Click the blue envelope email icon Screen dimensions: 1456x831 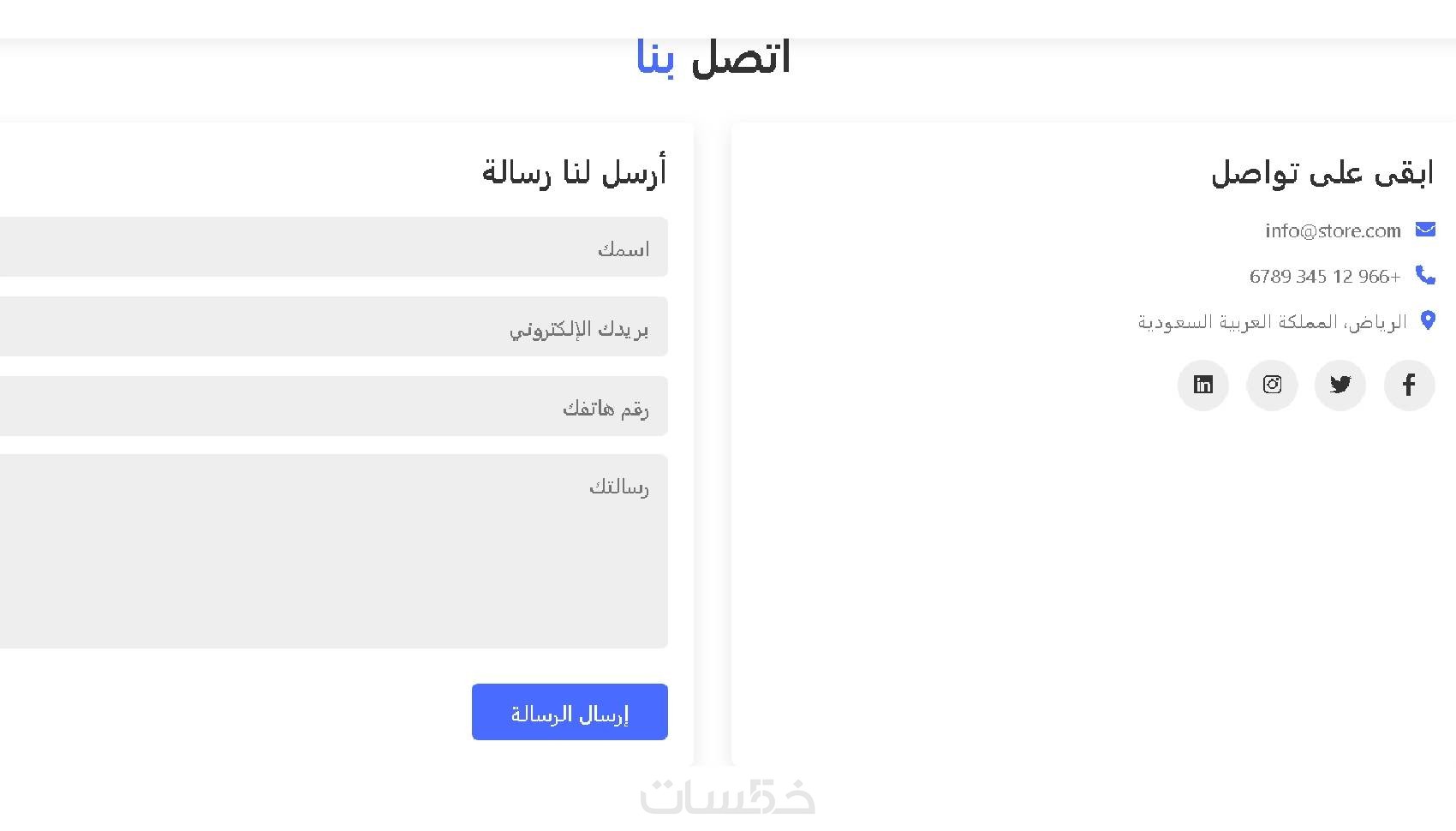(x=1425, y=230)
